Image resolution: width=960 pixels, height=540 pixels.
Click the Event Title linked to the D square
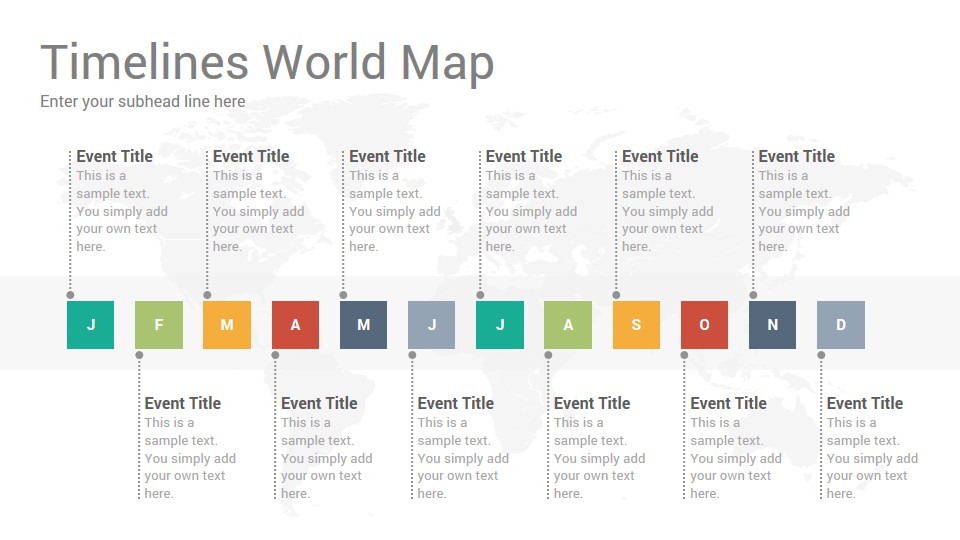[x=865, y=403]
